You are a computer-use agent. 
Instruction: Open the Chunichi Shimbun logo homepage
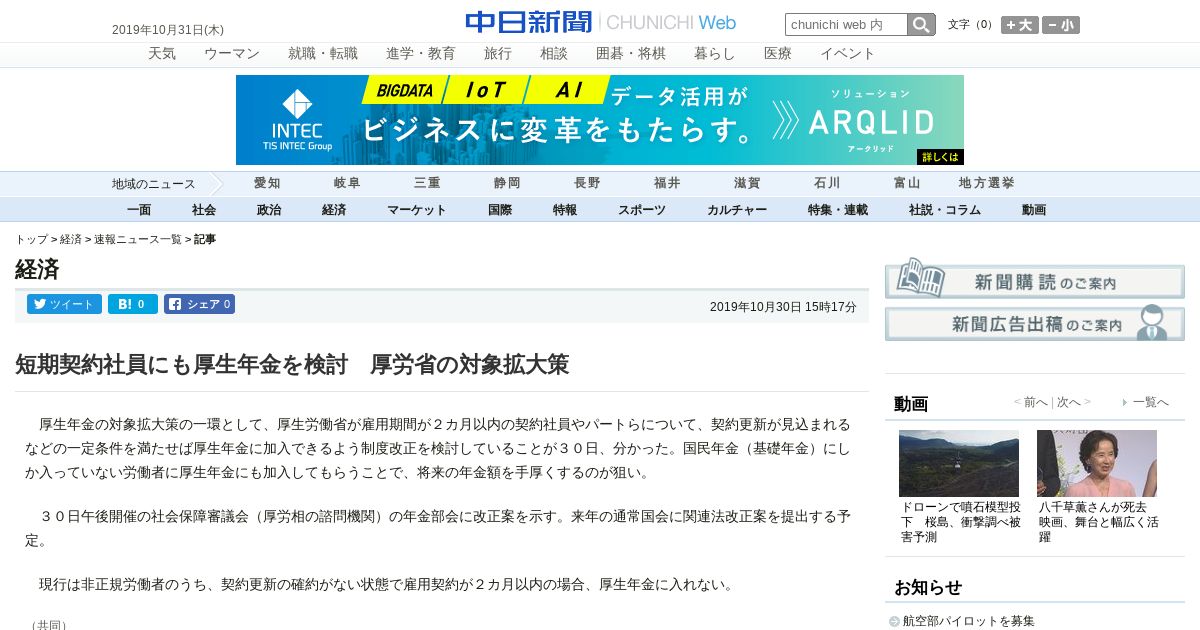[x=600, y=22]
